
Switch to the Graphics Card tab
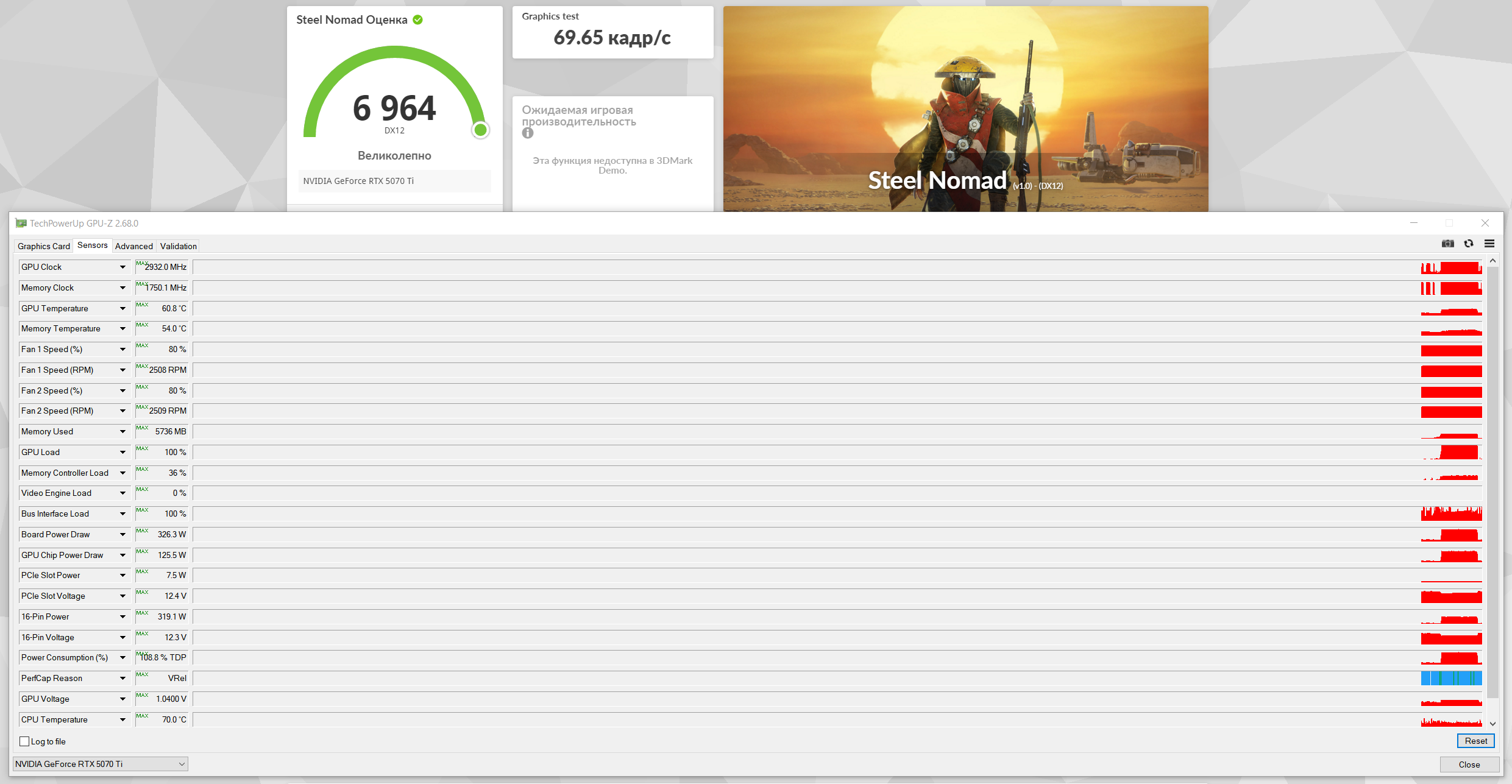(44, 246)
